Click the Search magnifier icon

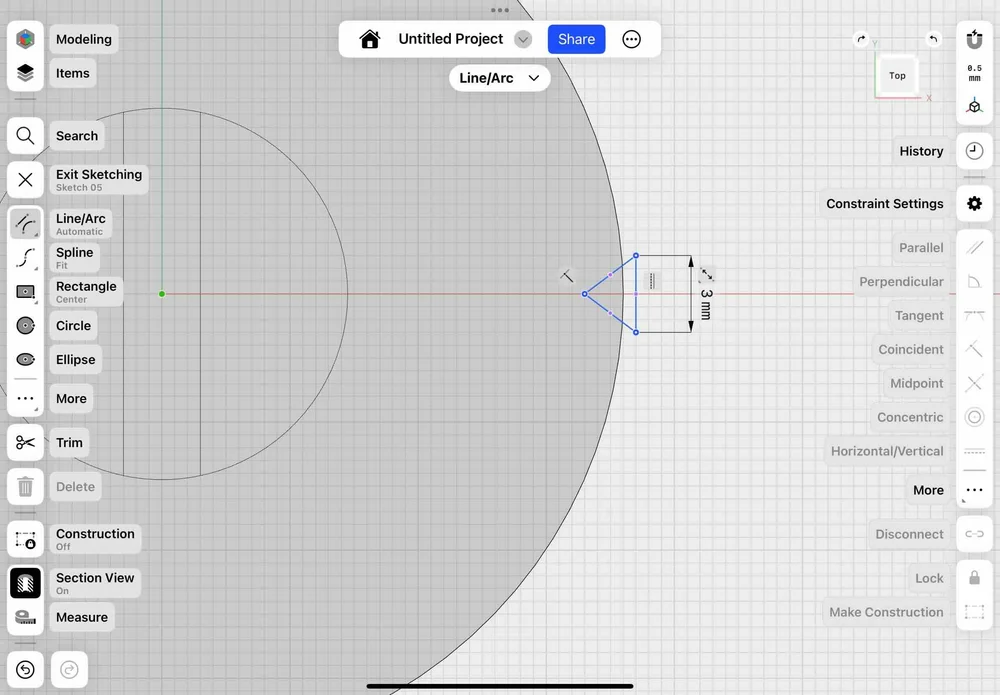pyautogui.click(x=26, y=136)
